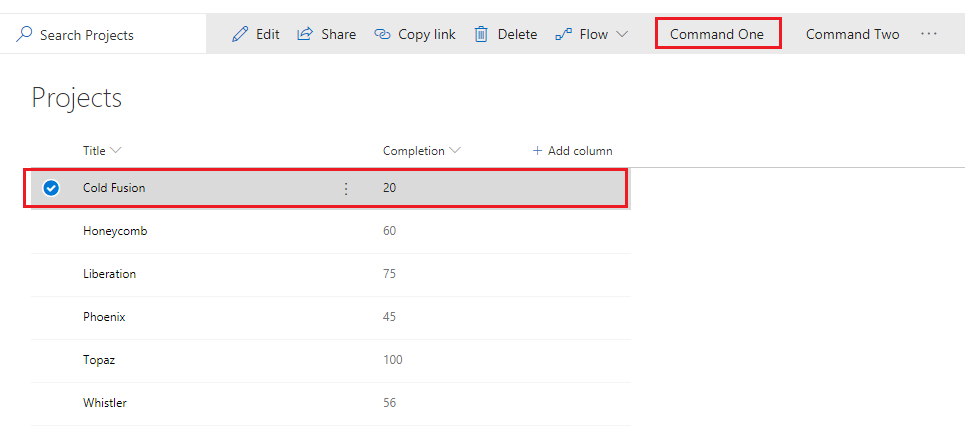Screen dimensions: 965x434
Task: Focus the Search Projects input field
Action: 100,35
